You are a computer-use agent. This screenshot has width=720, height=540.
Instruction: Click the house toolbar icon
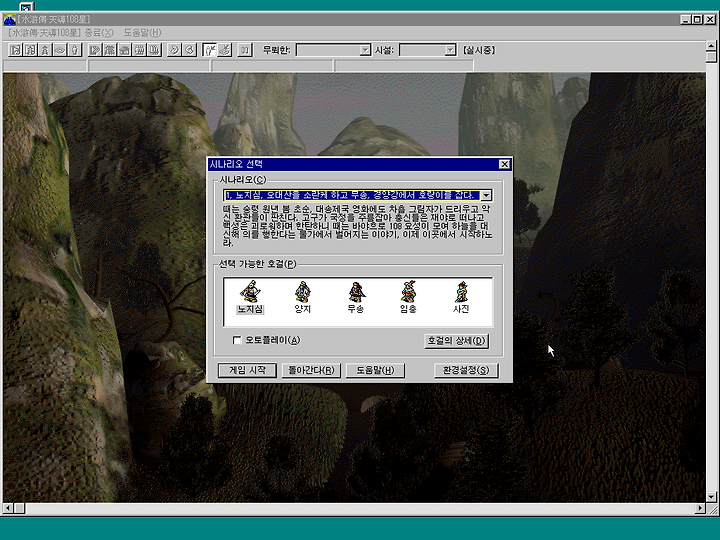click(x=124, y=50)
